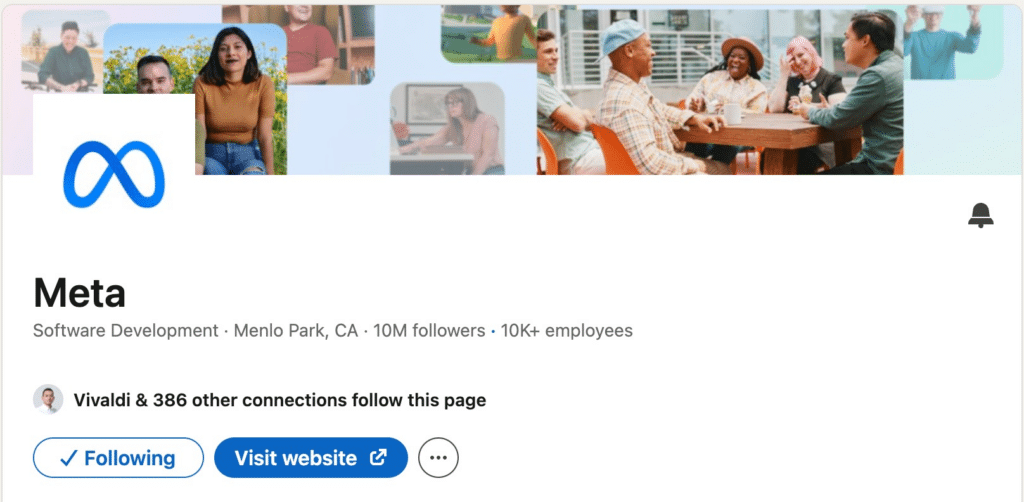The height and width of the screenshot is (502, 1024).
Task: Click the checkmark icon on Following
Action: (x=69, y=459)
